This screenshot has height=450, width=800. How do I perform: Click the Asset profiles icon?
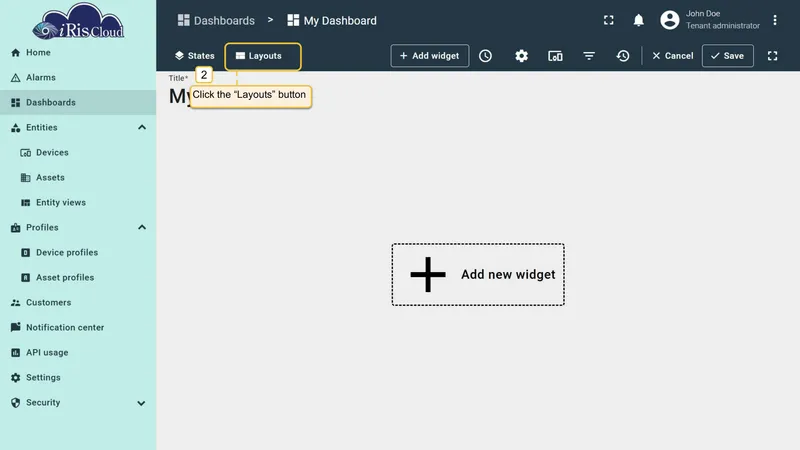(x=26, y=278)
